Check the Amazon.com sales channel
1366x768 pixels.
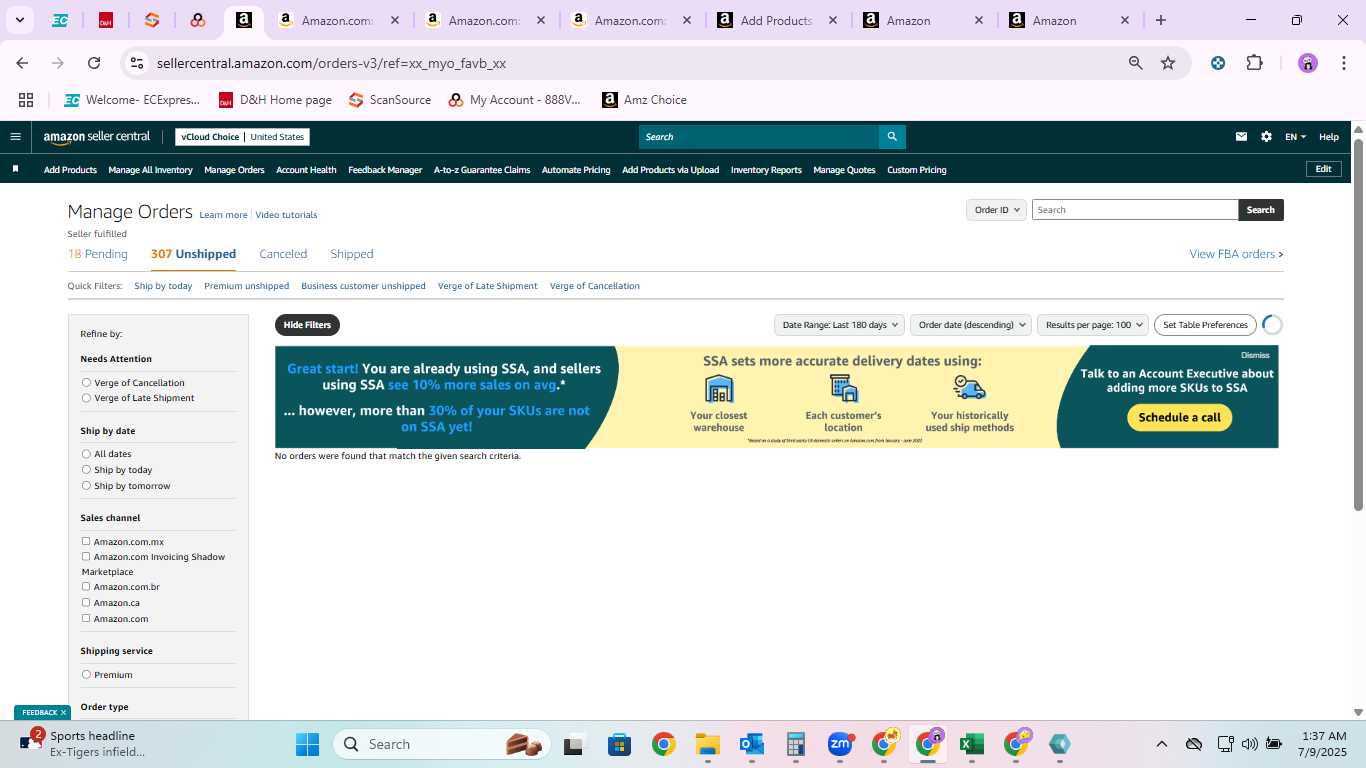point(86,618)
